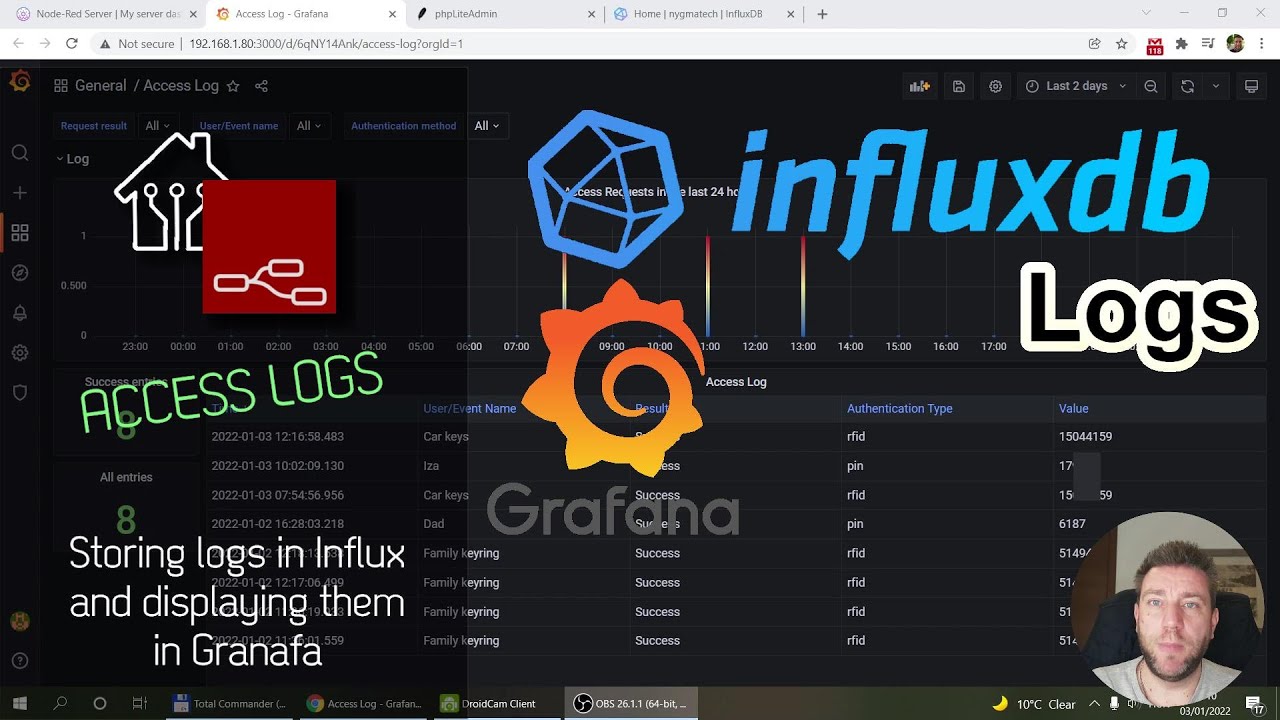Open the Help question mark icon
The height and width of the screenshot is (720, 1280).
coord(20,661)
